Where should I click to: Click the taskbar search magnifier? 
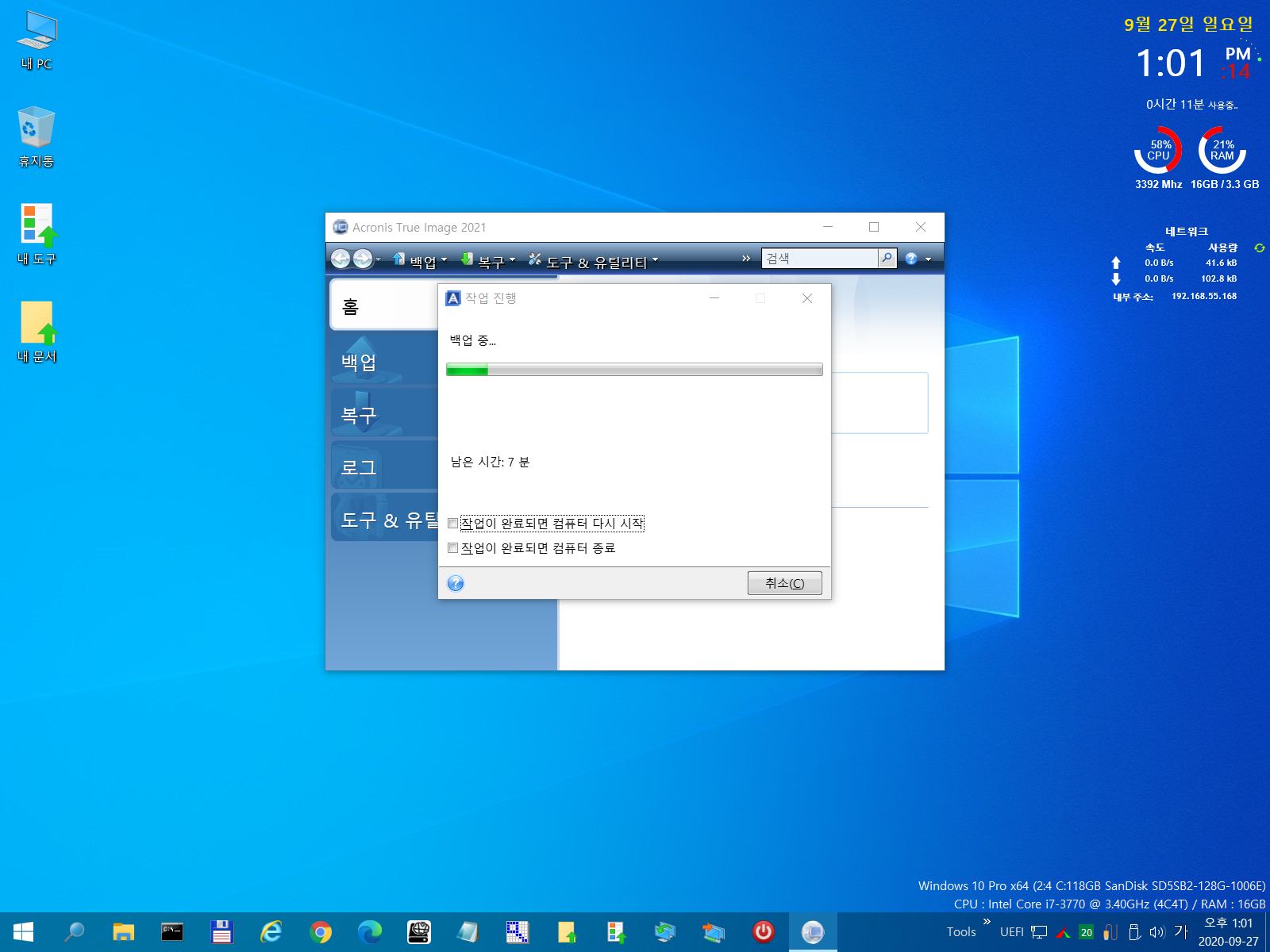click(75, 932)
